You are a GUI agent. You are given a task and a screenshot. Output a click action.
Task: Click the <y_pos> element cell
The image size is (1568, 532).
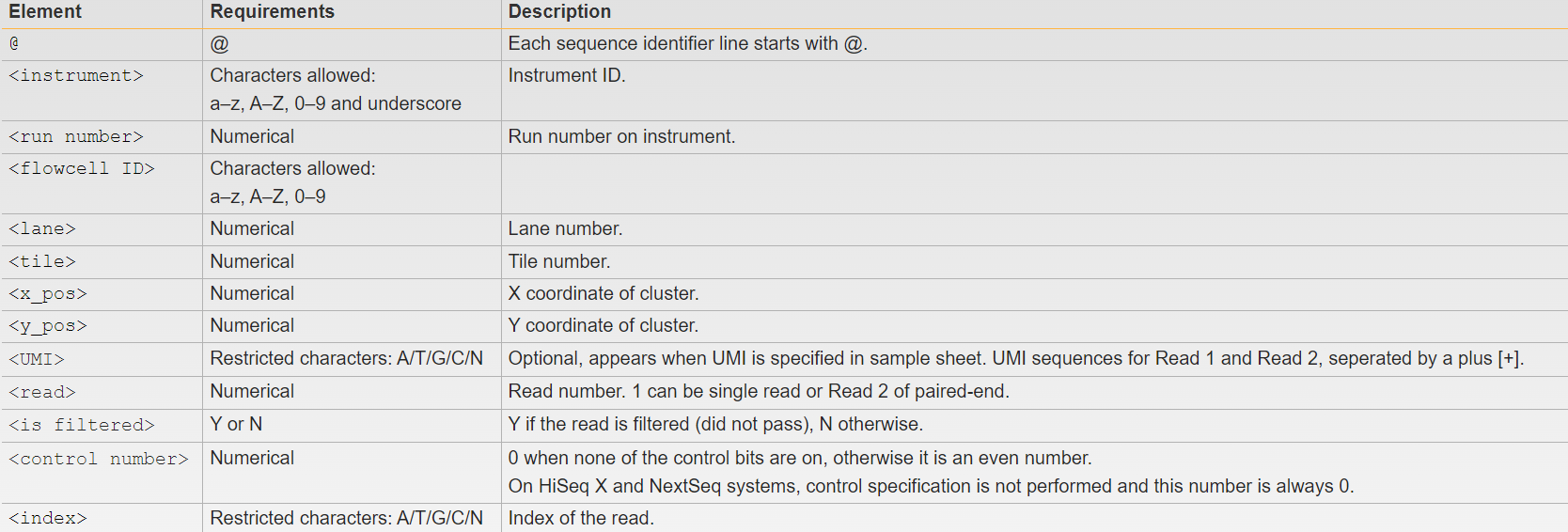pos(48,326)
